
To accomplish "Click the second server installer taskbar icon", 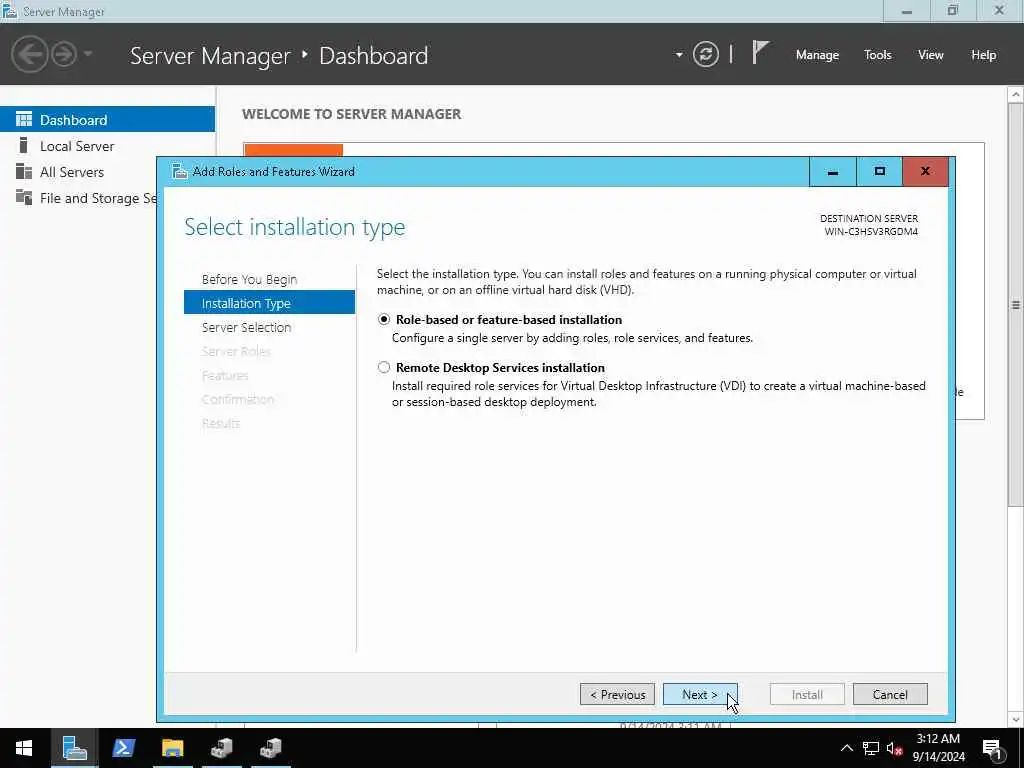I will 270,748.
